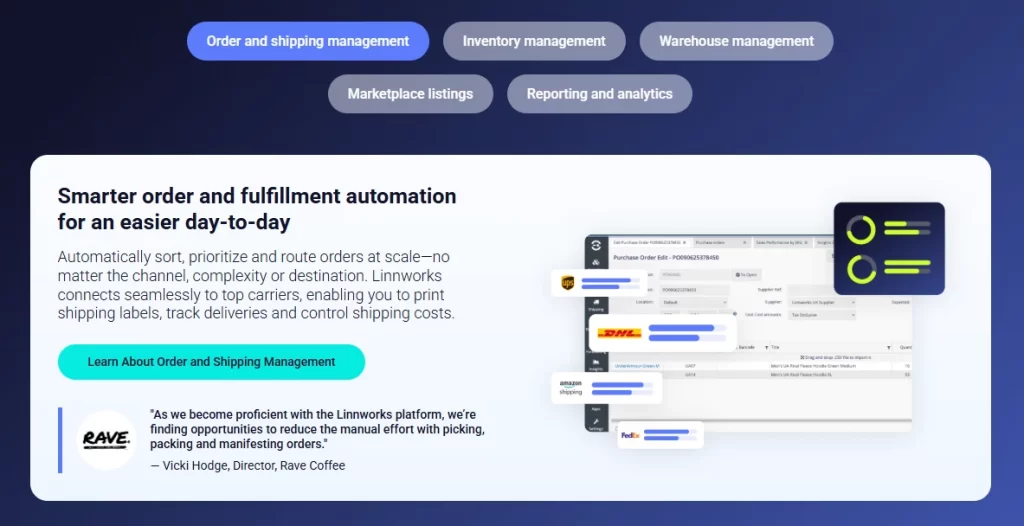The width and height of the screenshot is (1024, 526).
Task: Select the Edit Purchase Order tab in mockup
Action: (x=648, y=242)
